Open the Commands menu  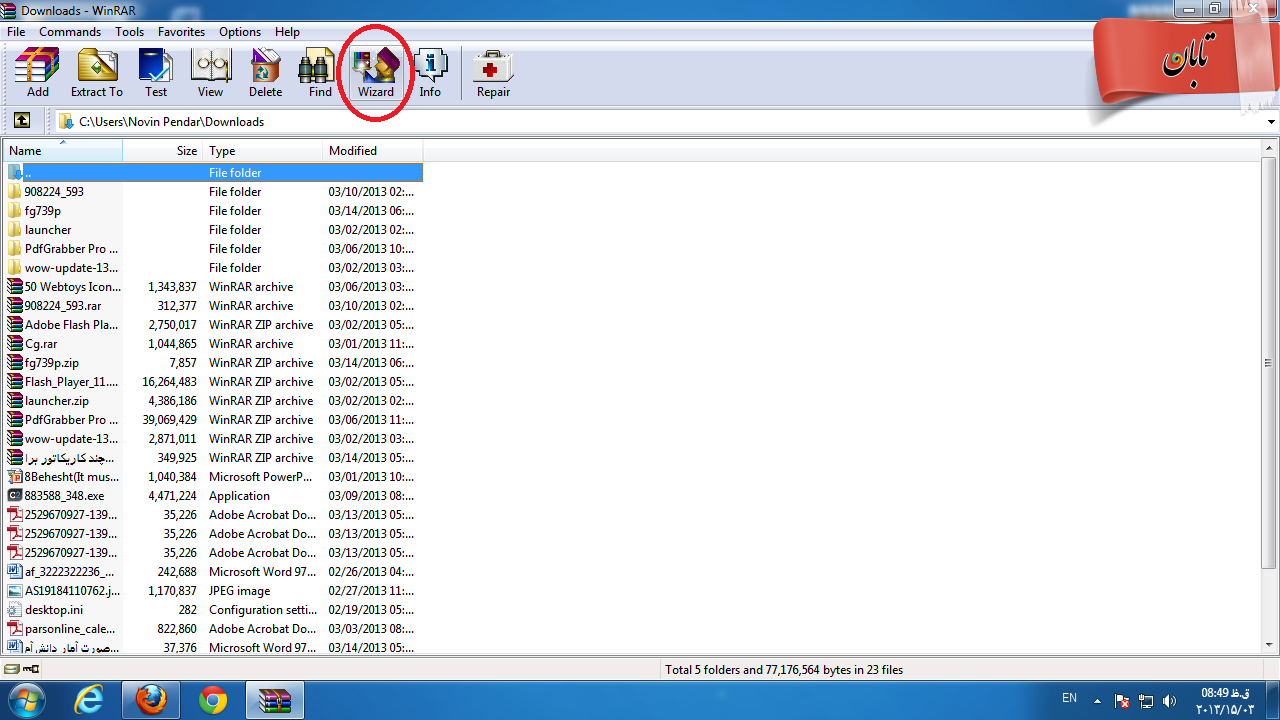(70, 32)
